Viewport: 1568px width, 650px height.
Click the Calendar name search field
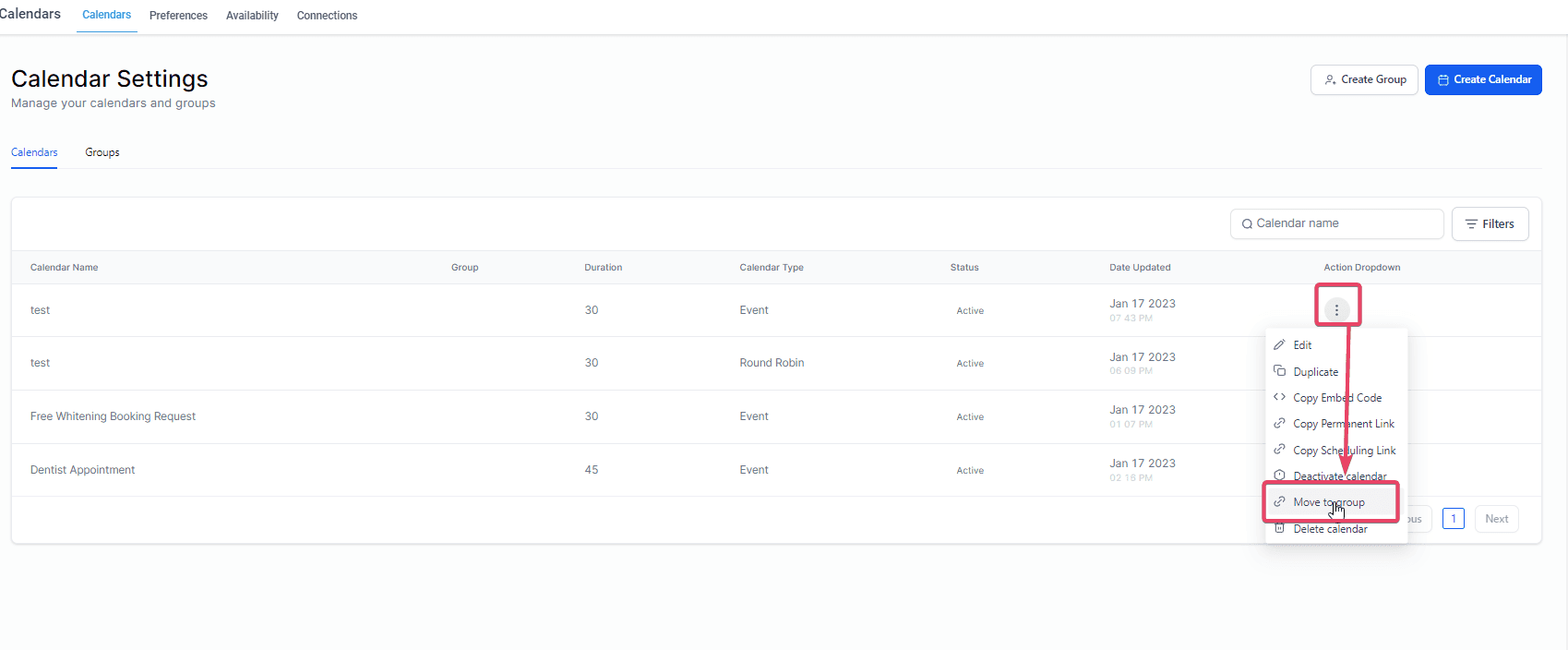1336,223
